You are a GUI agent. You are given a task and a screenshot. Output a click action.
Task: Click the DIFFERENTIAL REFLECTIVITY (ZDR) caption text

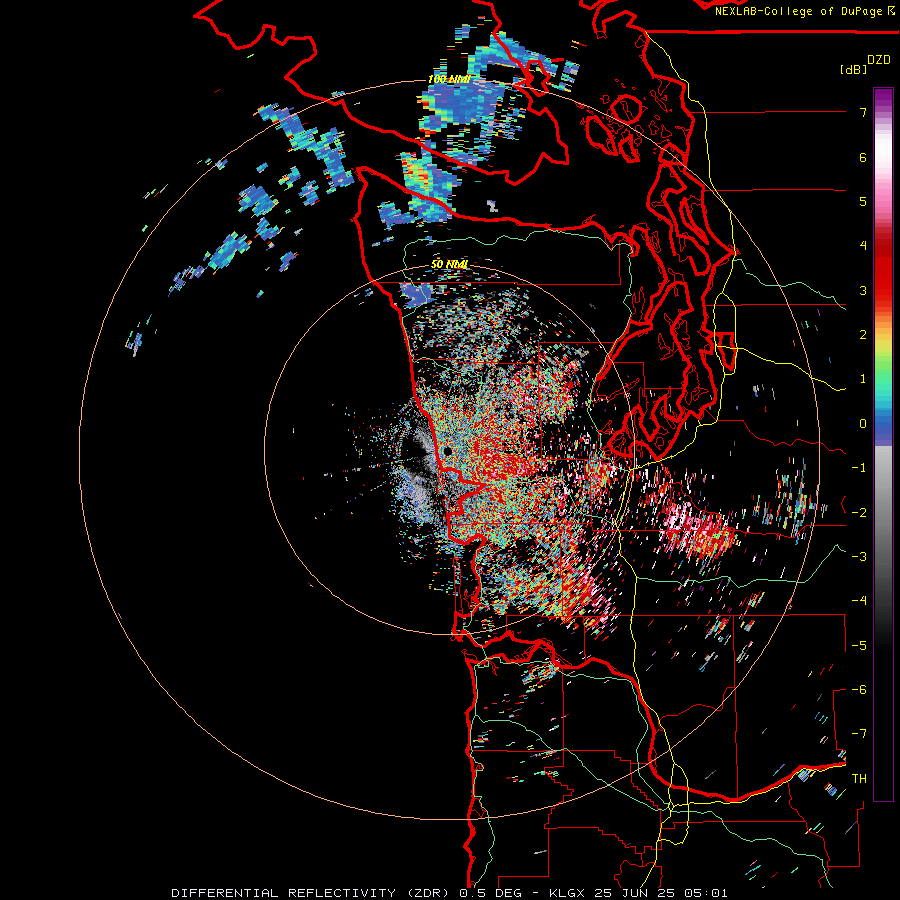click(312, 893)
